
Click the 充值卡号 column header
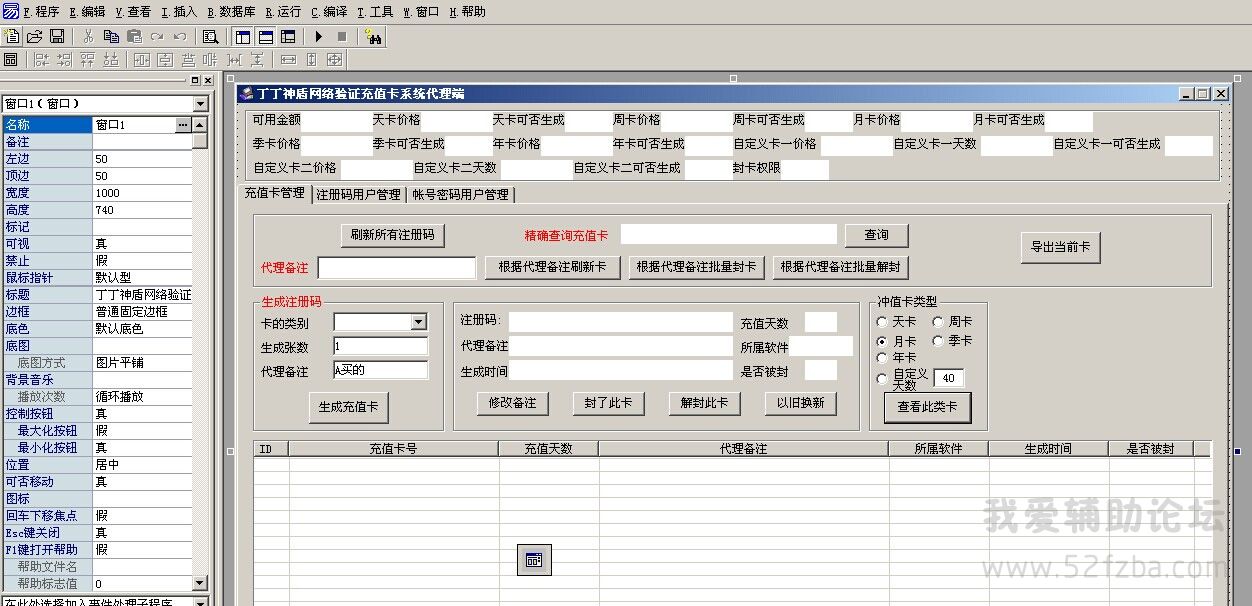click(394, 449)
